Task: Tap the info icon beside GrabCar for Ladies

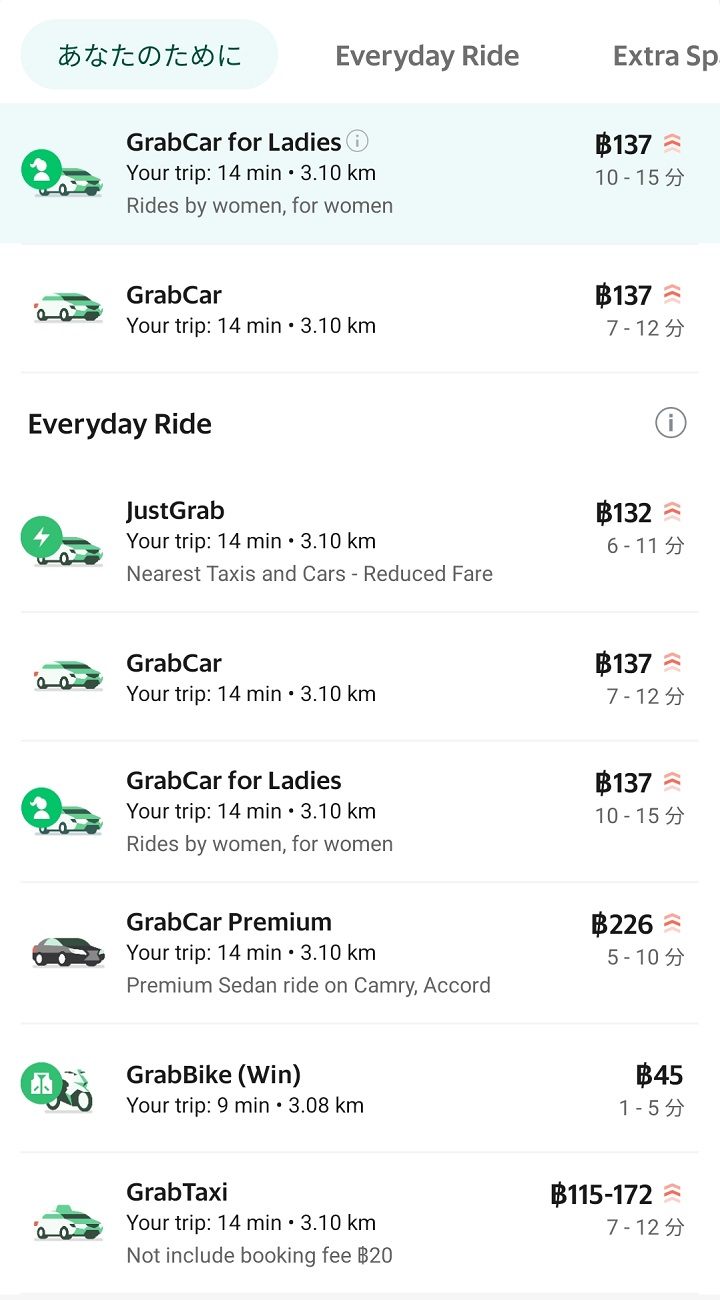Action: pos(357,141)
